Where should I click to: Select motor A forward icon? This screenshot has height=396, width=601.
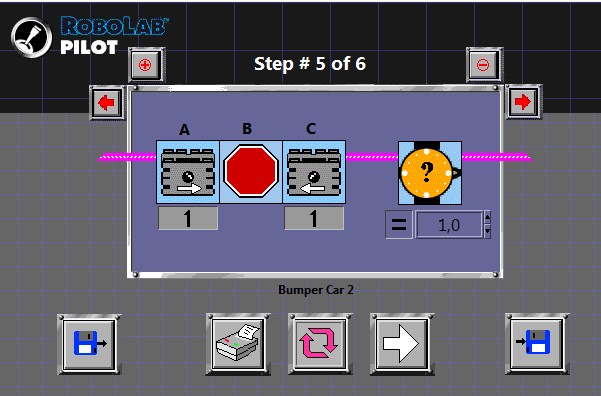188,172
